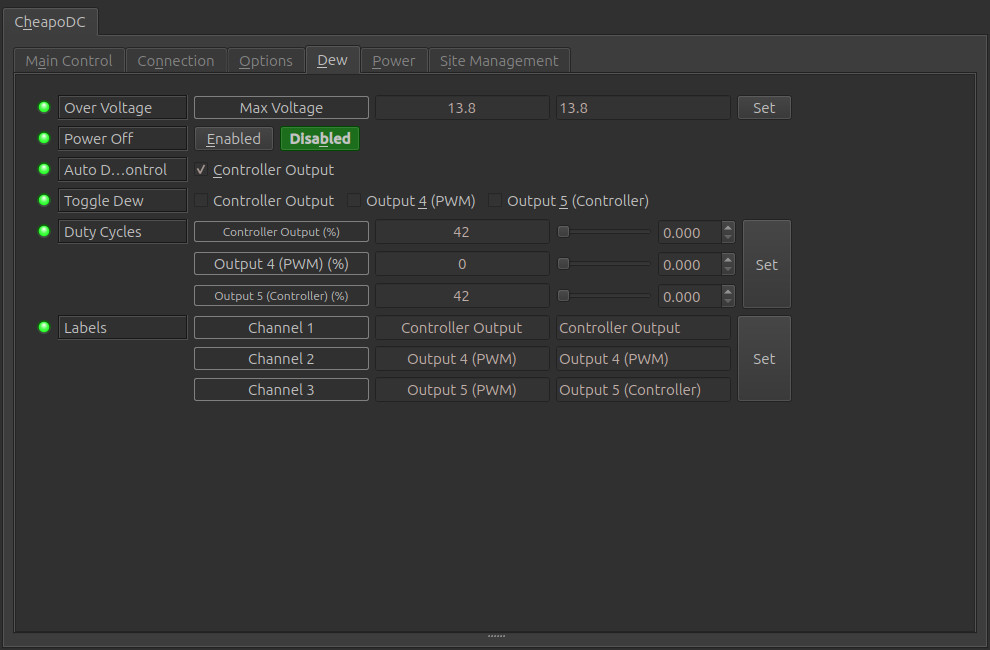This screenshot has width=990, height=650.
Task: Click the Power Off status indicator
Action: point(44,139)
